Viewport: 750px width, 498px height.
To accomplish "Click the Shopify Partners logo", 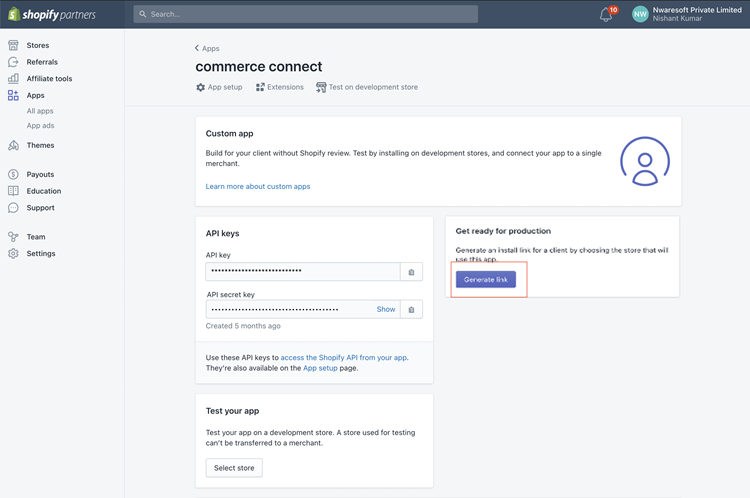I will [52, 14].
